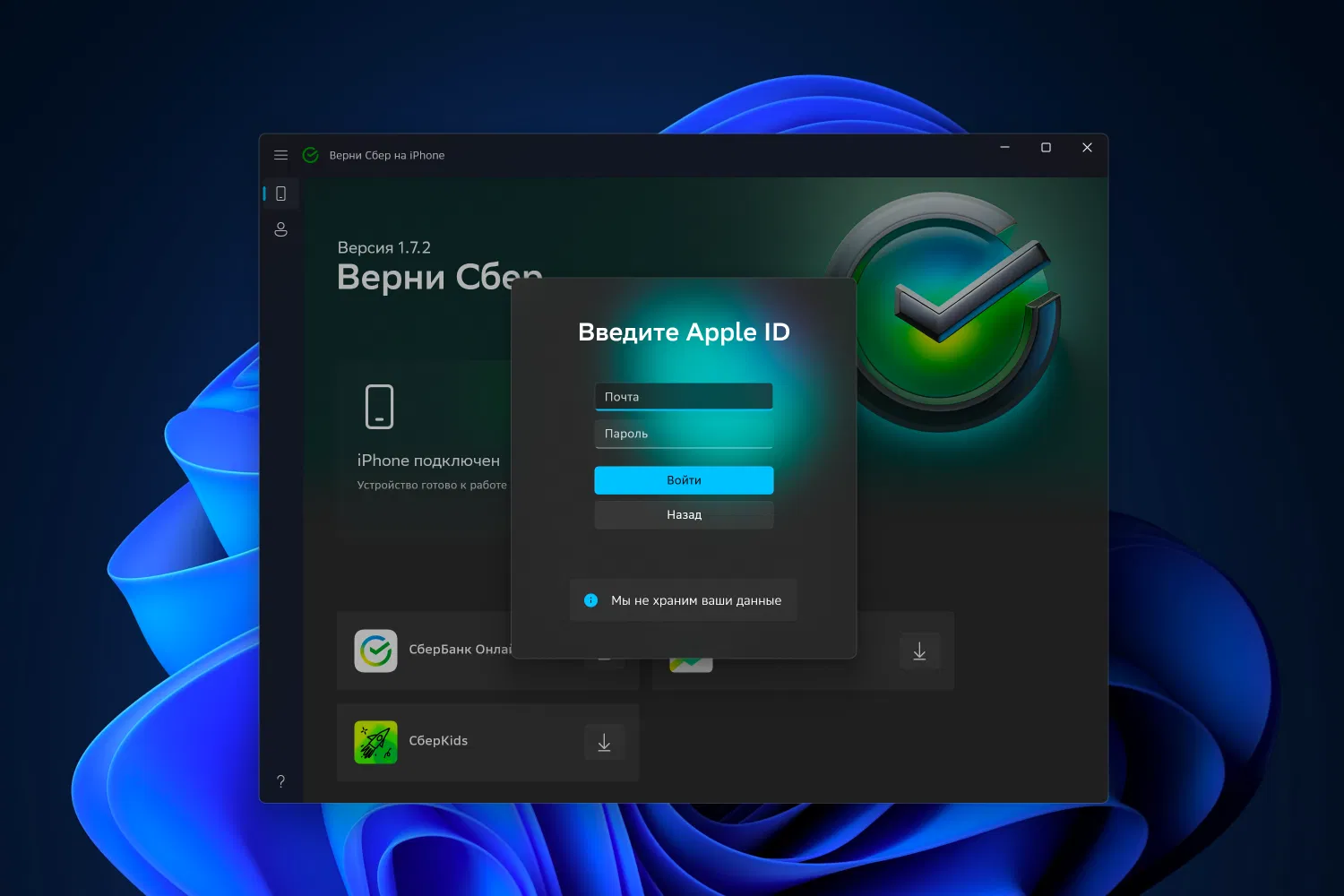Click the СберKids app name

(438, 741)
